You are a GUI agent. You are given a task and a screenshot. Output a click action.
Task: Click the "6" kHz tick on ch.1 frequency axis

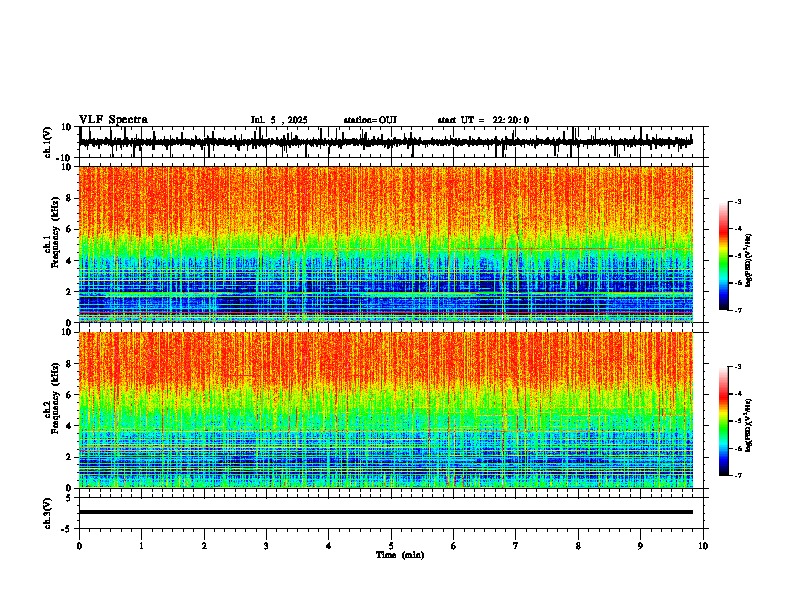point(70,230)
